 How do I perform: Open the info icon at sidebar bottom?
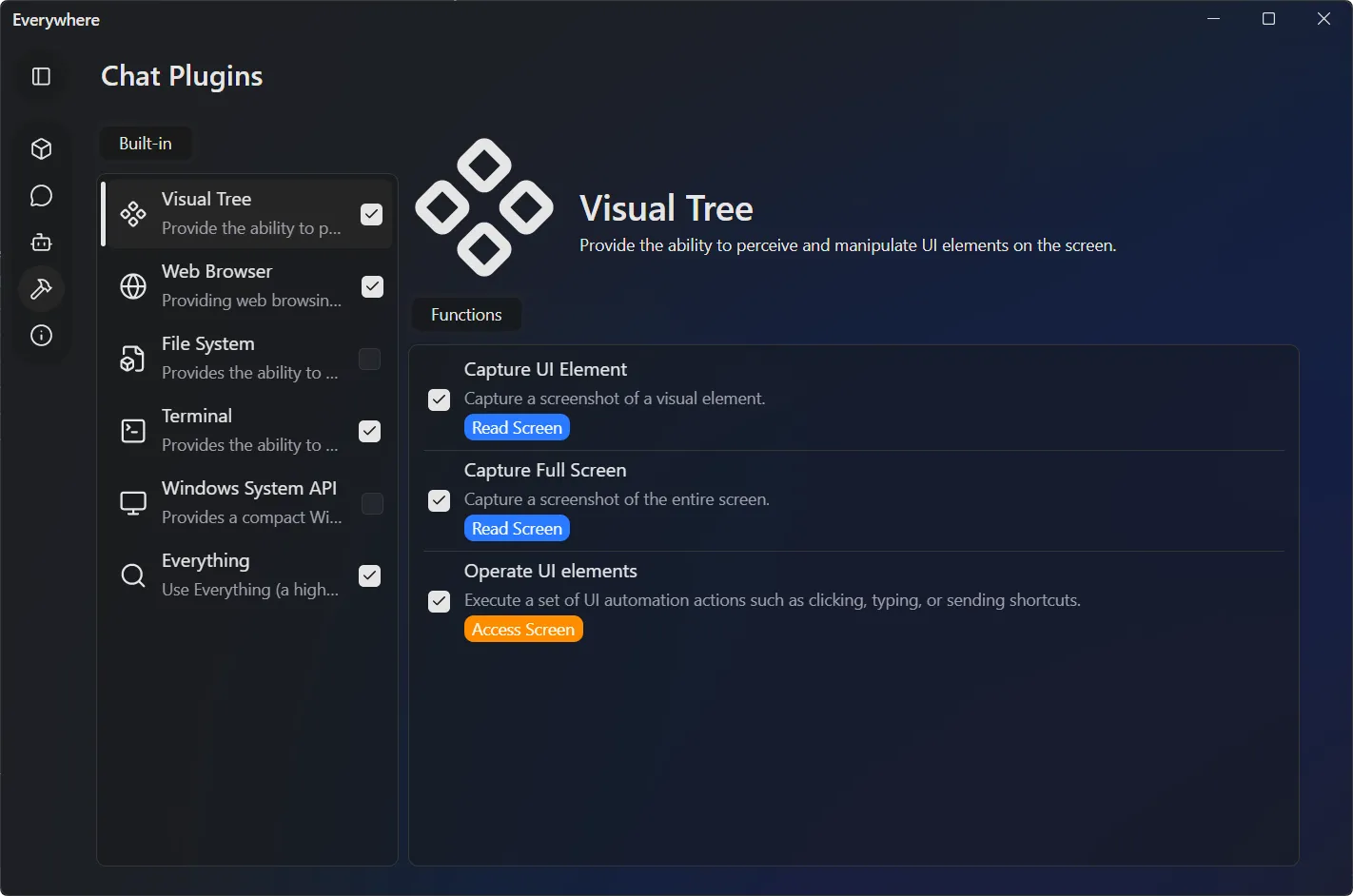[41, 335]
